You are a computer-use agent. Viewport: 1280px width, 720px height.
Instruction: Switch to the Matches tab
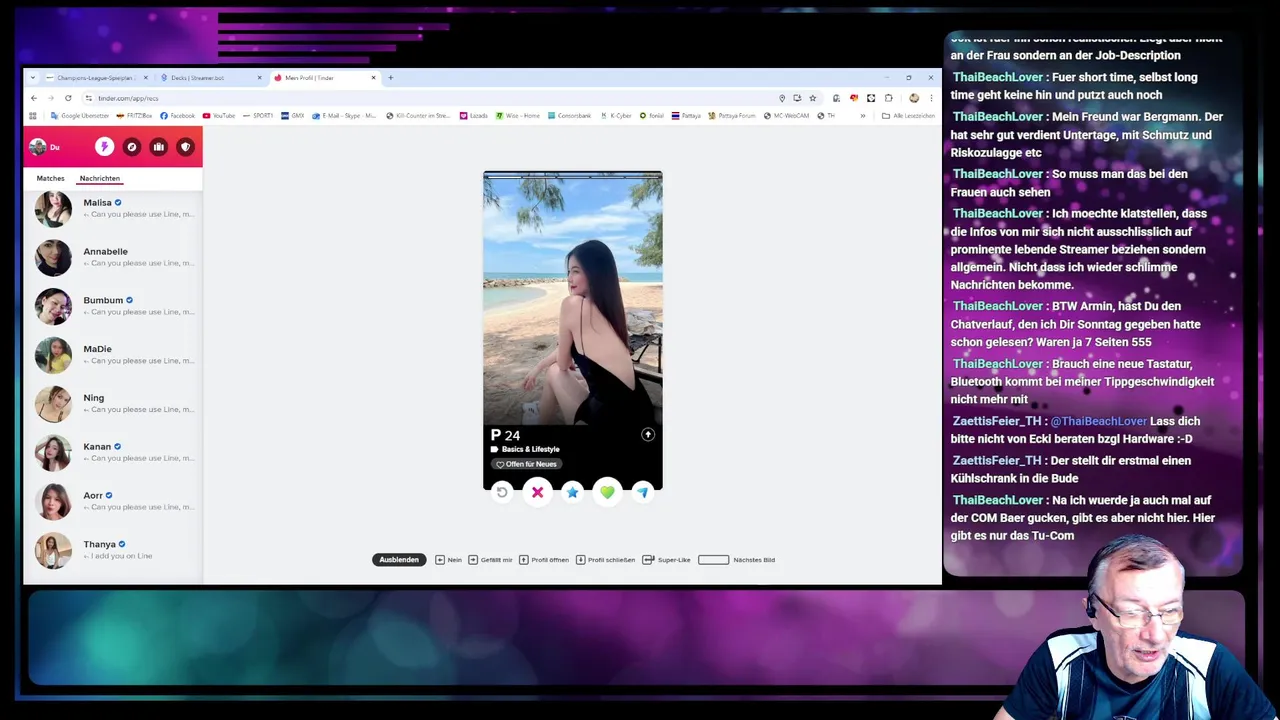50,178
